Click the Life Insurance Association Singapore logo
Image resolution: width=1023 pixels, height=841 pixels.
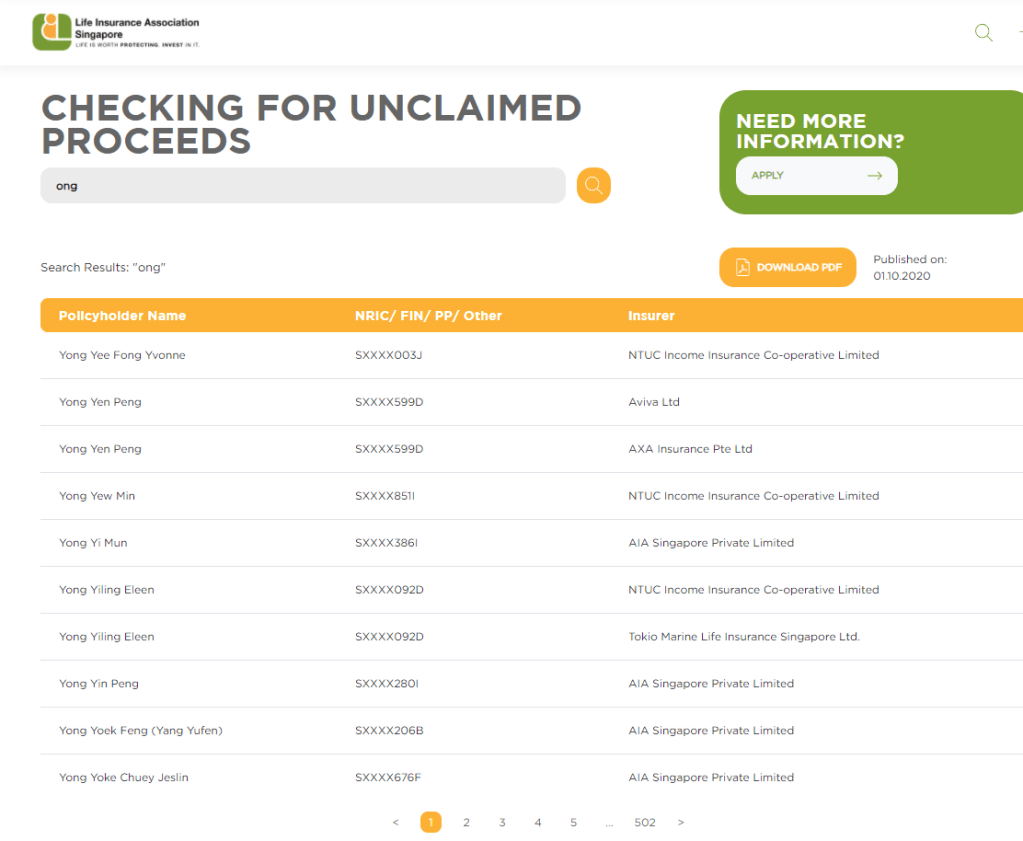[116, 32]
